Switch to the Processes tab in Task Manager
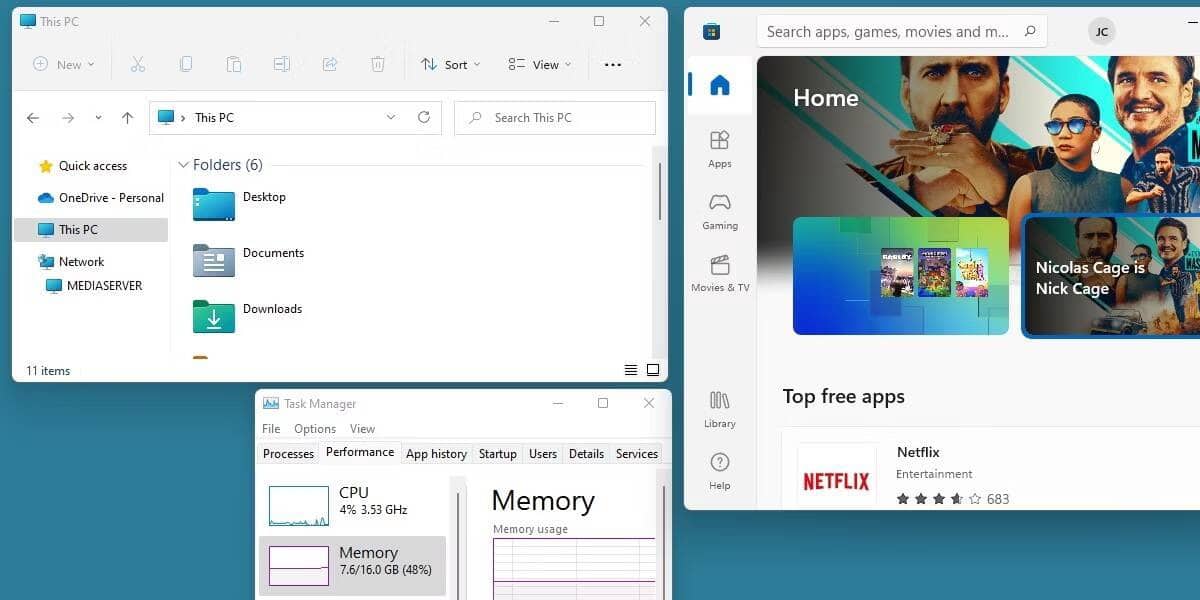 [288, 454]
